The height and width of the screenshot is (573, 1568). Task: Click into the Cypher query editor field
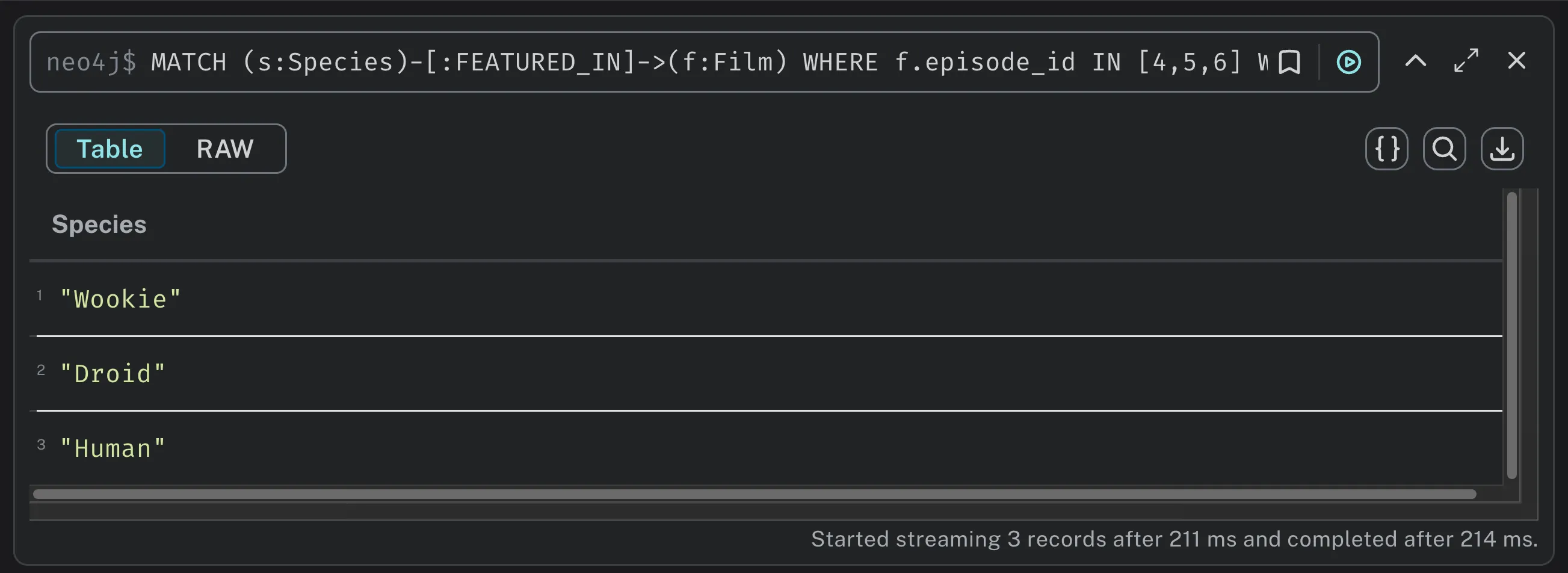click(670, 62)
